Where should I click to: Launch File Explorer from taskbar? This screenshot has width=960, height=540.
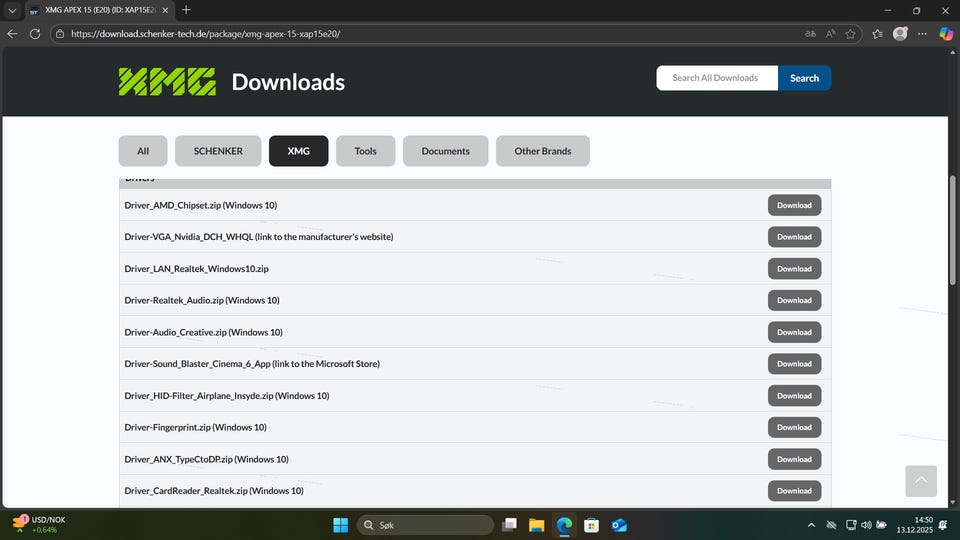click(536, 525)
